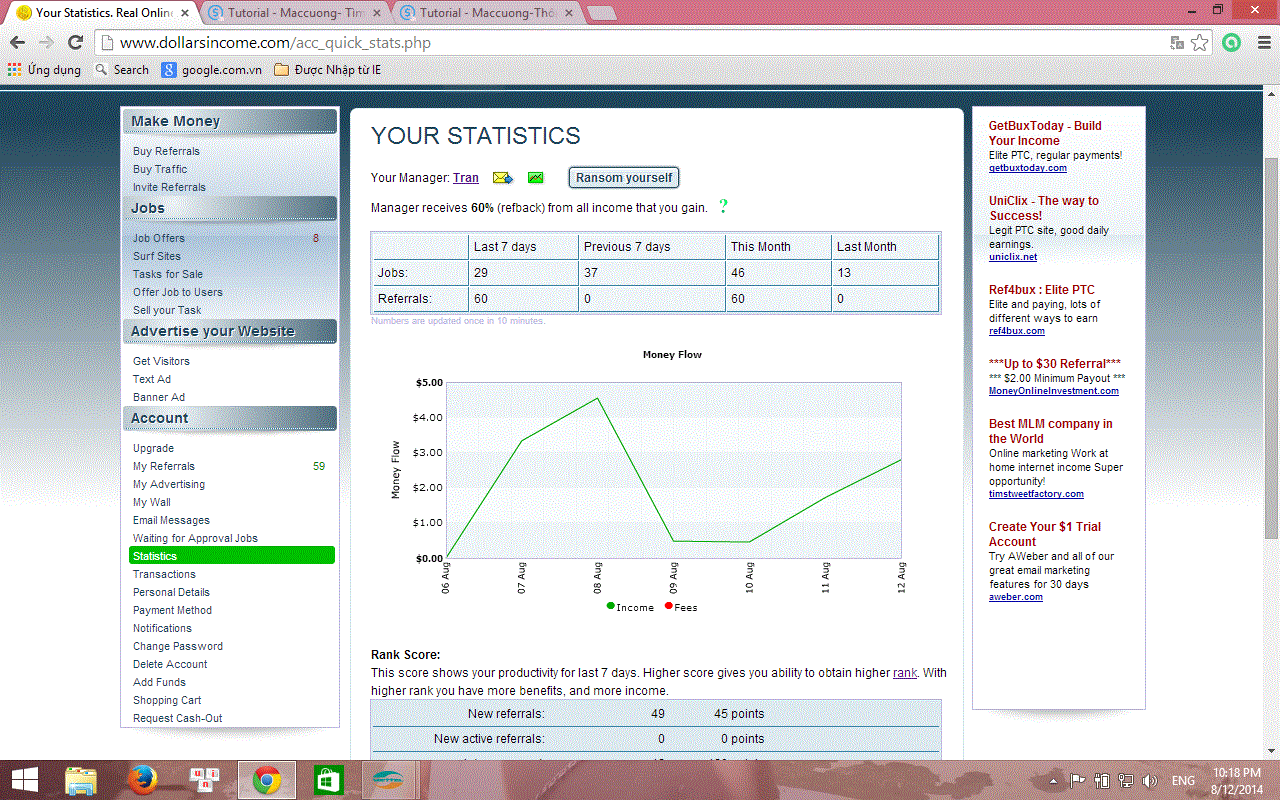This screenshot has width=1280, height=800.
Task: Visit the uniclix.net ad link
Action: [1013, 257]
